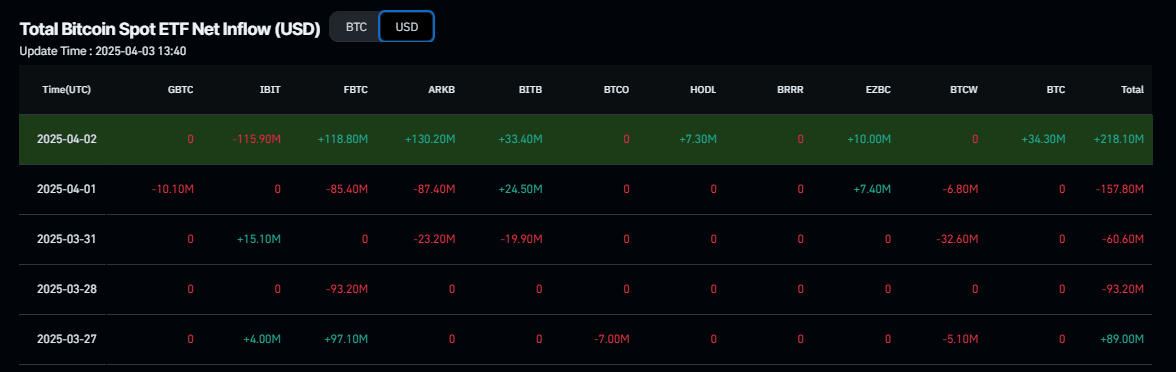Click the +34.30M BTC value
Screen dimensions: 1176x372
pos(1043,140)
